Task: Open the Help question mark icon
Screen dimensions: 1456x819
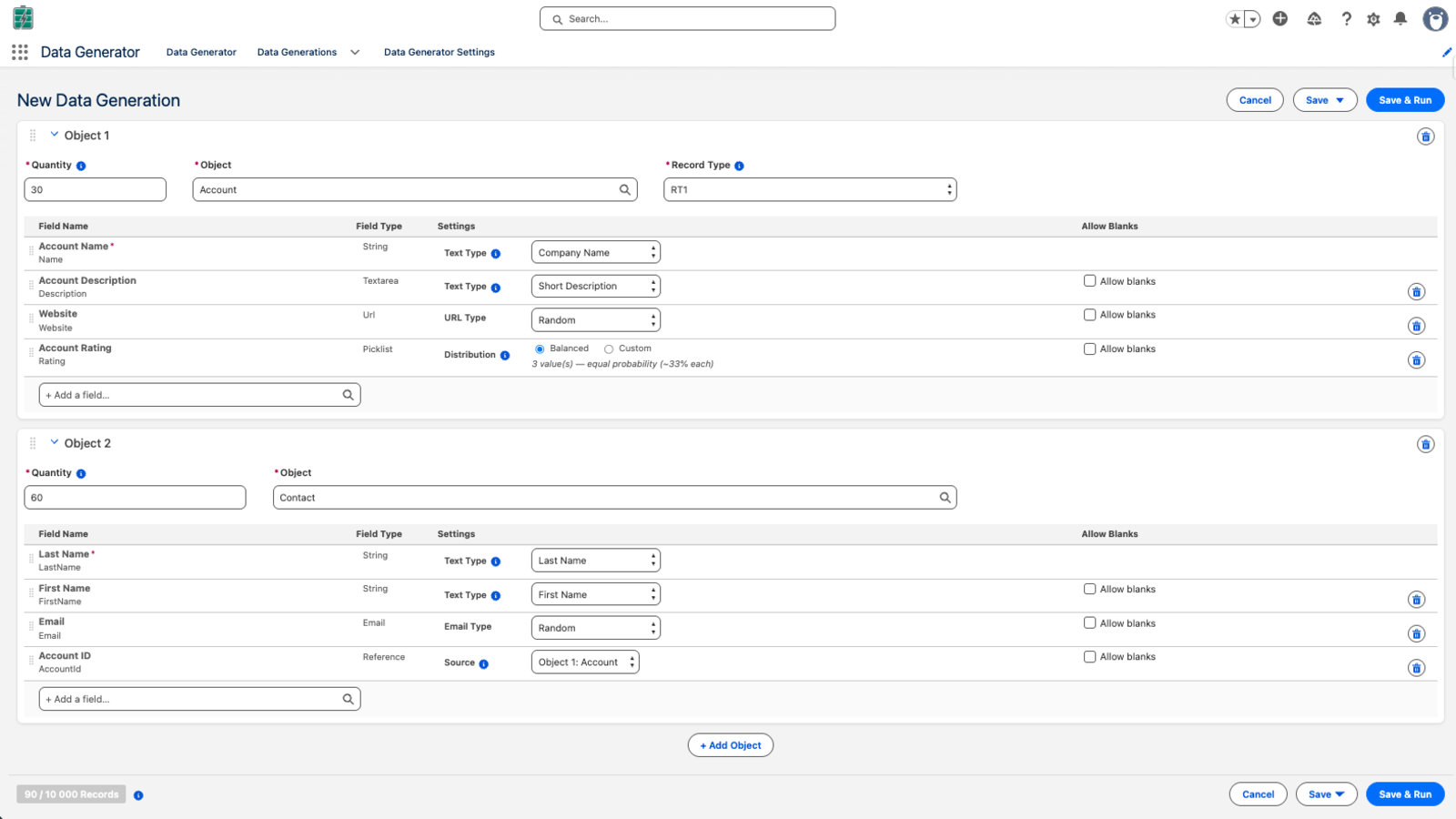Action: [1347, 18]
